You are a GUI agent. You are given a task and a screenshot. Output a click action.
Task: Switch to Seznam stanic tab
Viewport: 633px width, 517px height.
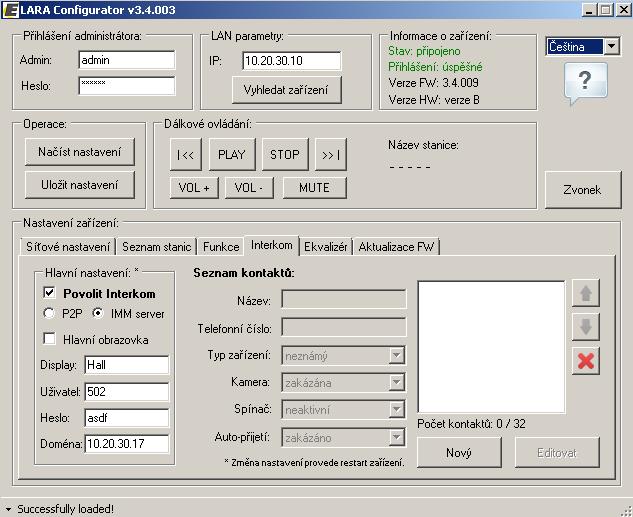[x=156, y=247]
